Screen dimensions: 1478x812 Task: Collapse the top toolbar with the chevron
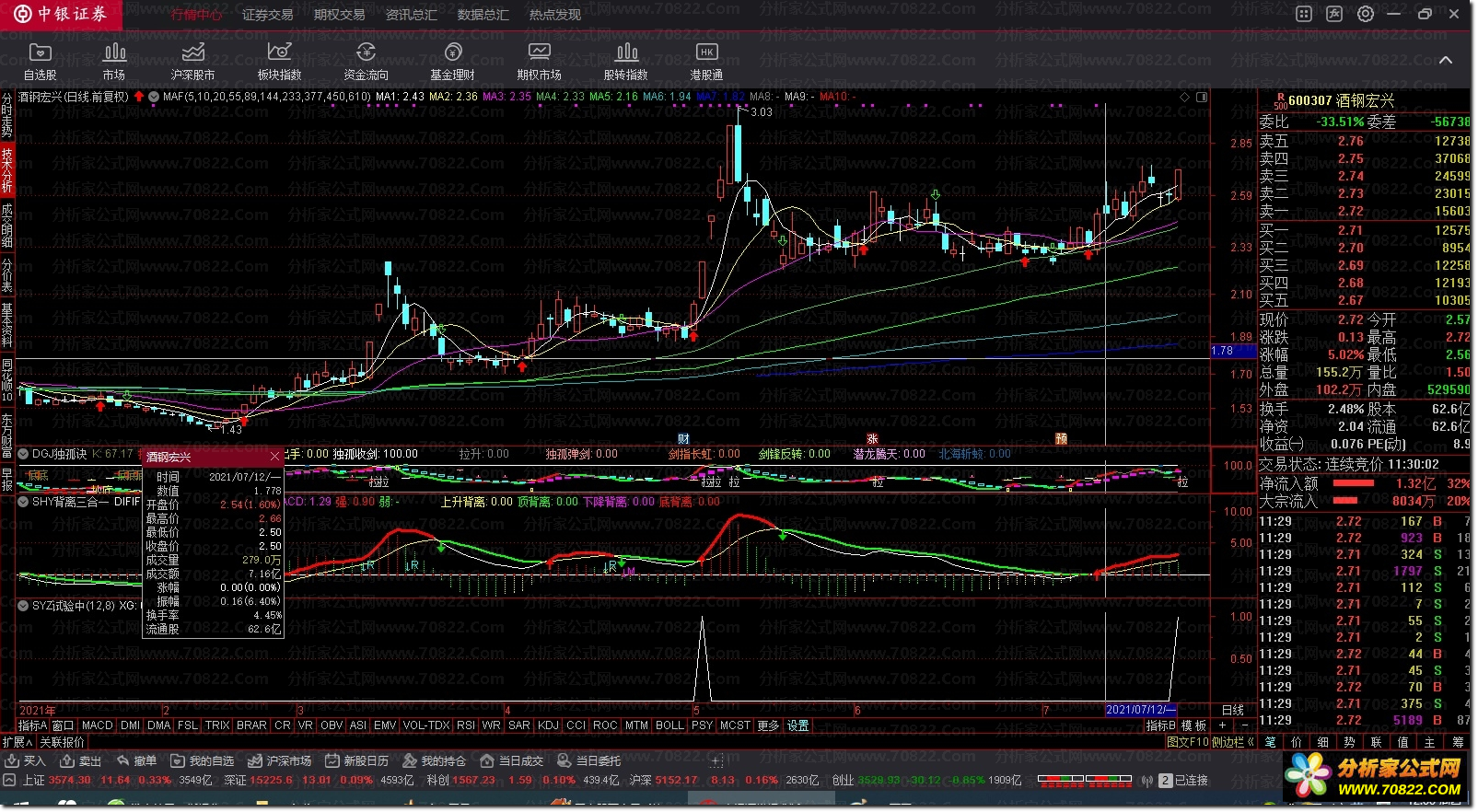point(1446,60)
